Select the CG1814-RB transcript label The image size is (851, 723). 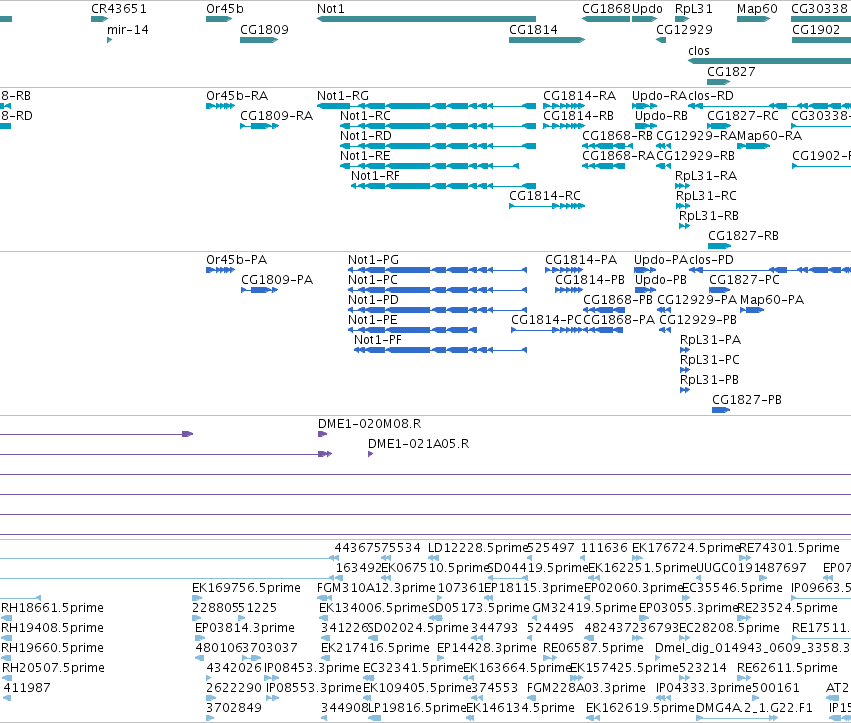pyautogui.click(x=579, y=116)
